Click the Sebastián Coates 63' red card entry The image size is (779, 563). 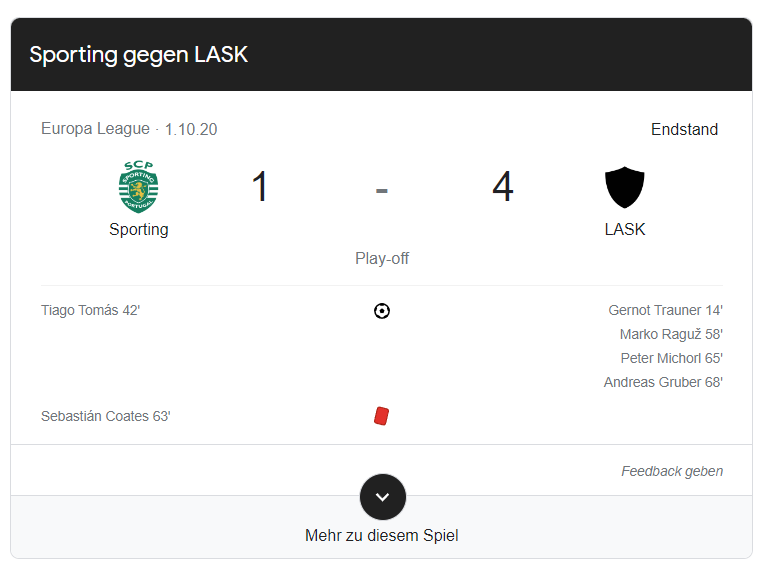(105, 416)
